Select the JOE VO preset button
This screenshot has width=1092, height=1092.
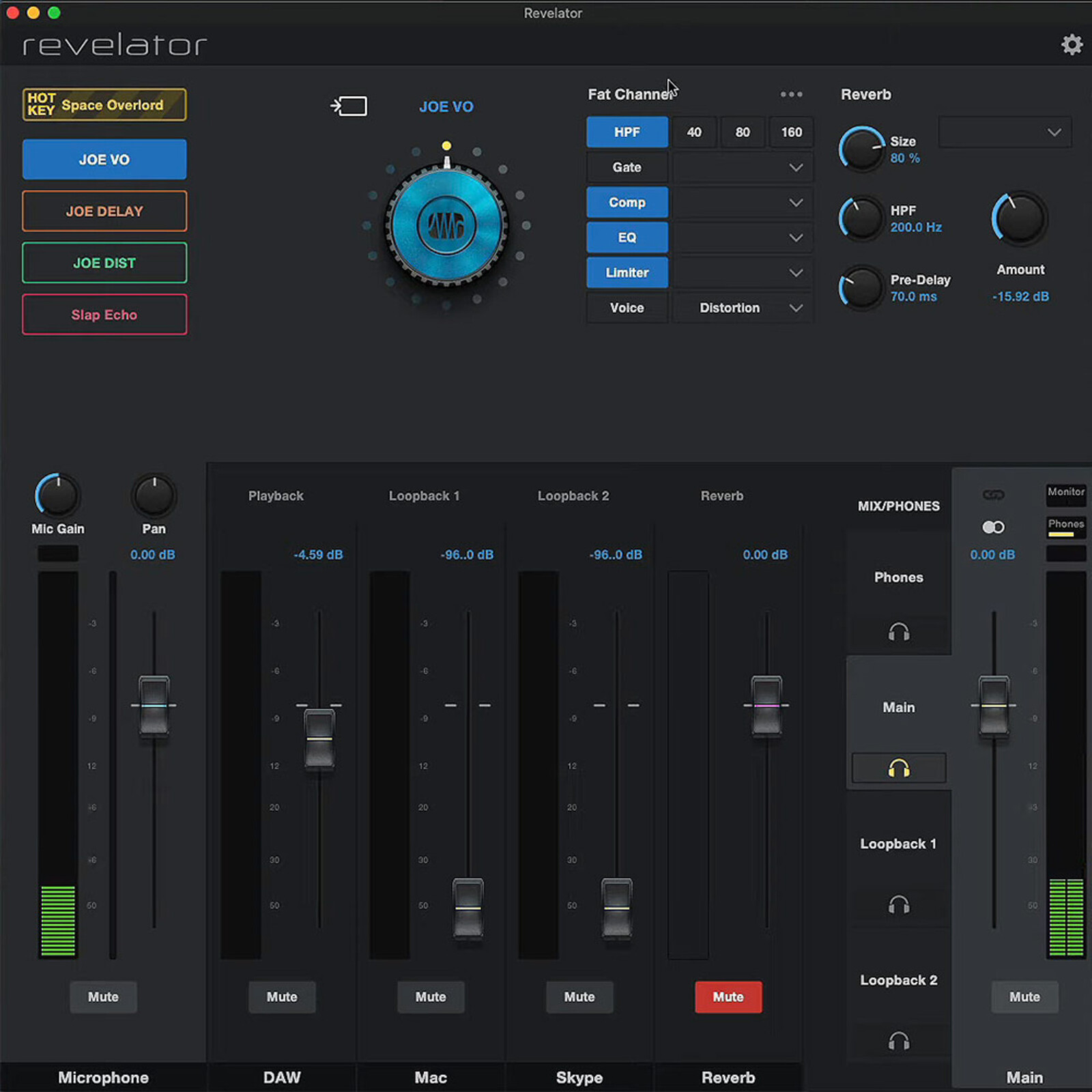click(x=104, y=159)
